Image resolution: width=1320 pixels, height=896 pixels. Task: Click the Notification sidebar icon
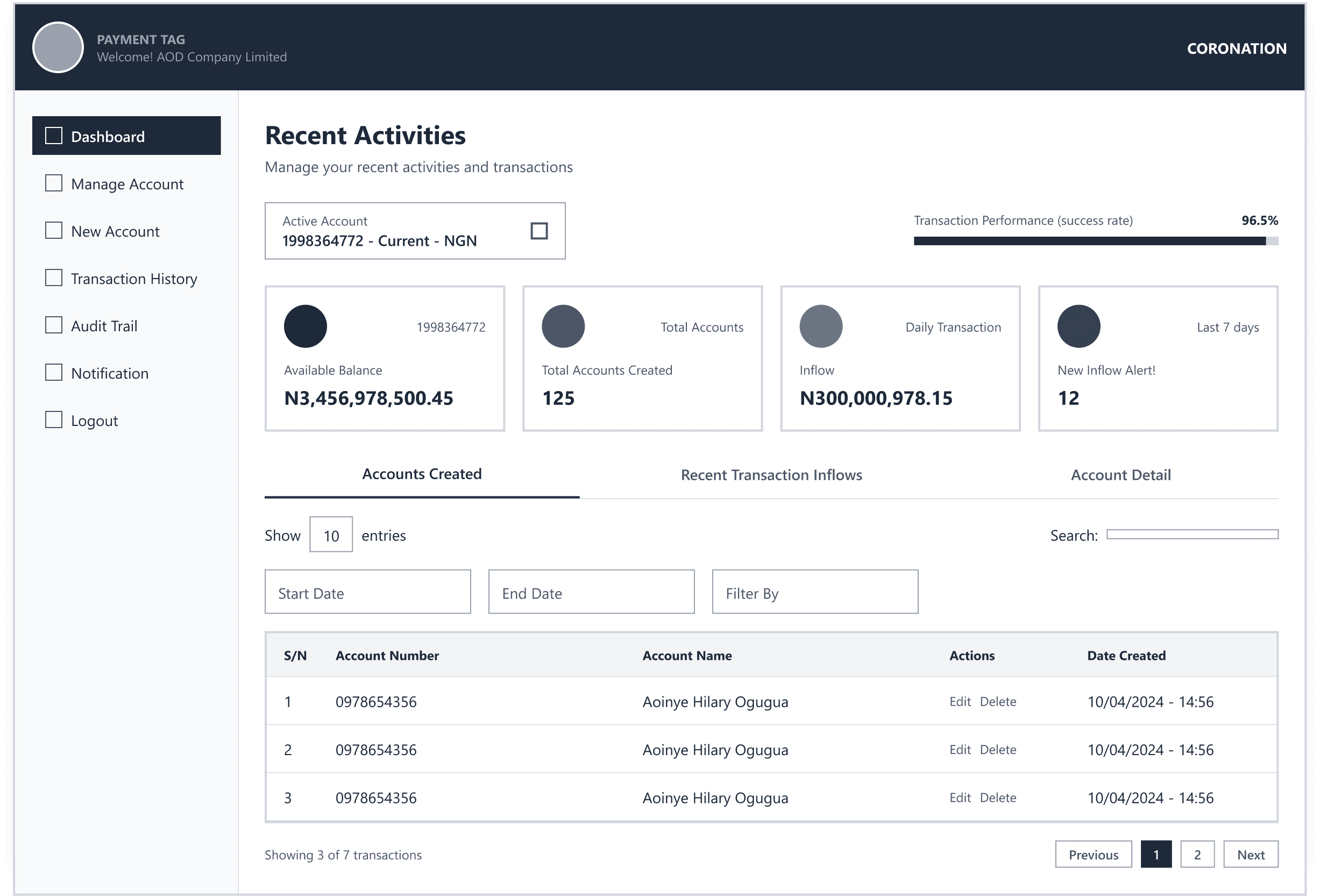[x=54, y=373]
